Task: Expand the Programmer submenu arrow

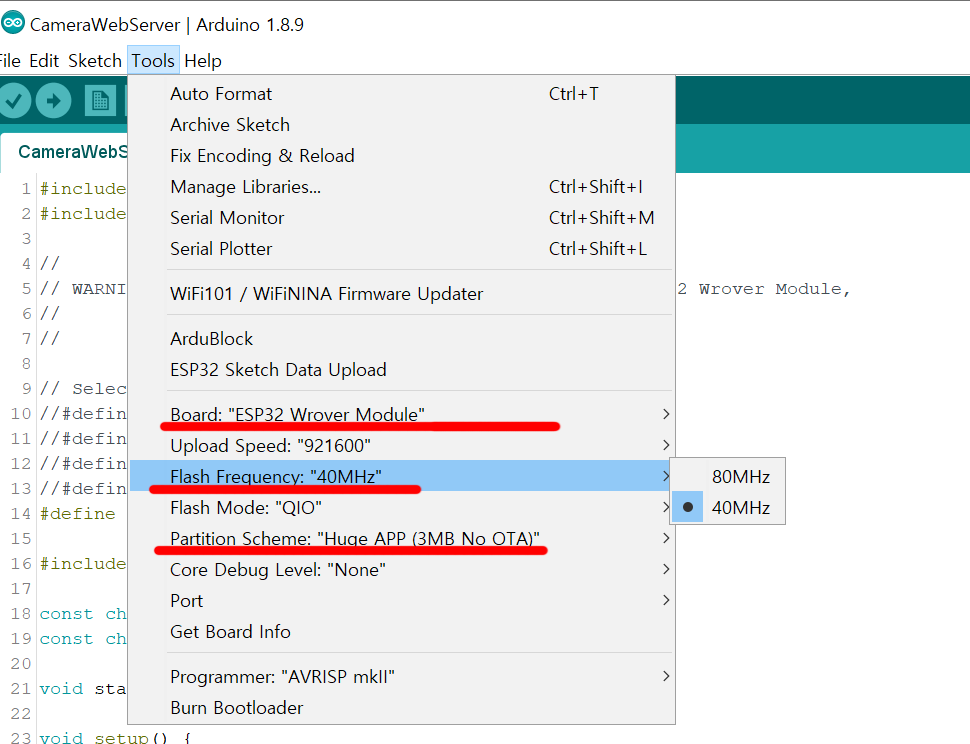Action: pos(666,676)
